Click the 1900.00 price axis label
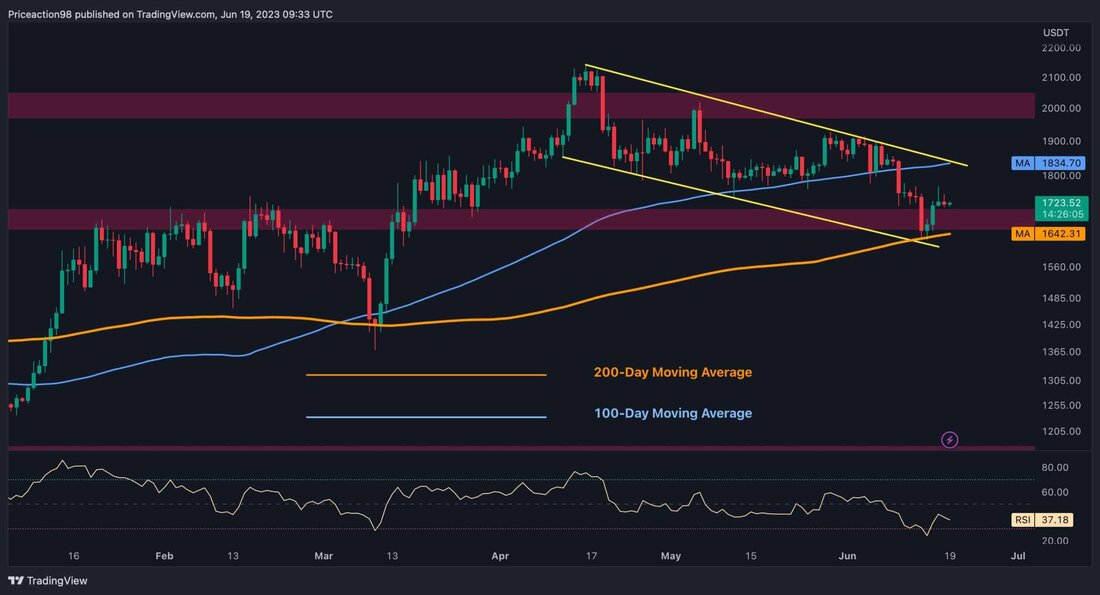 coord(1061,141)
